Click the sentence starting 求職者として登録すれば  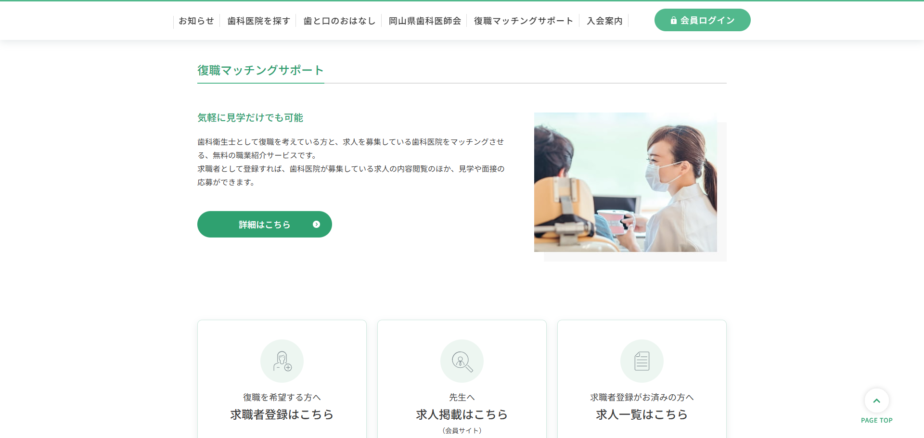click(x=351, y=176)
